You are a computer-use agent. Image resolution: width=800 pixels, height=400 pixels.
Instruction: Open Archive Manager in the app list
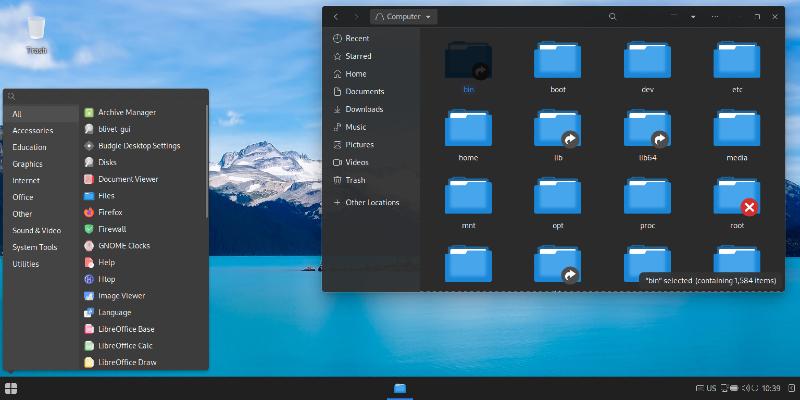(x=126, y=113)
